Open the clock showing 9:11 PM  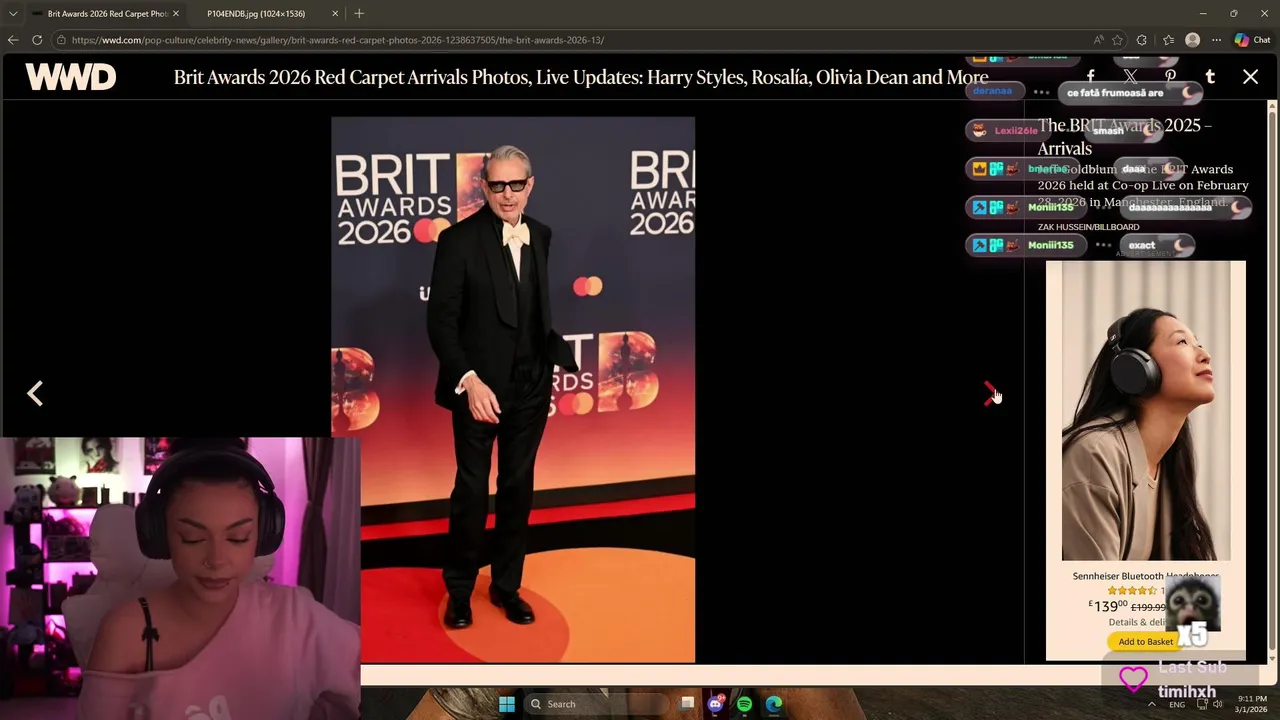[1252, 704]
